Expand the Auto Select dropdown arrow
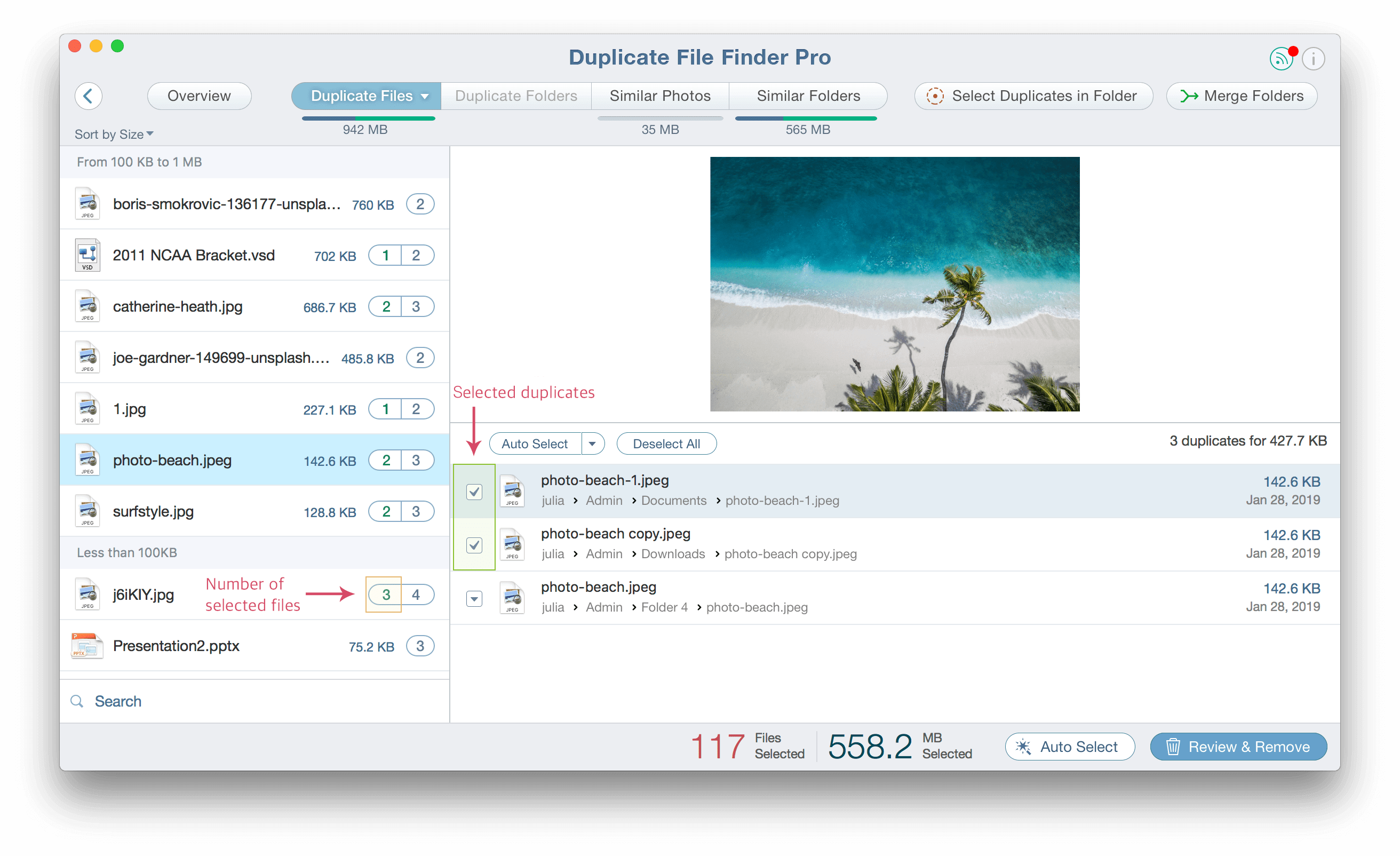The height and width of the screenshot is (856, 1400). 593,443
